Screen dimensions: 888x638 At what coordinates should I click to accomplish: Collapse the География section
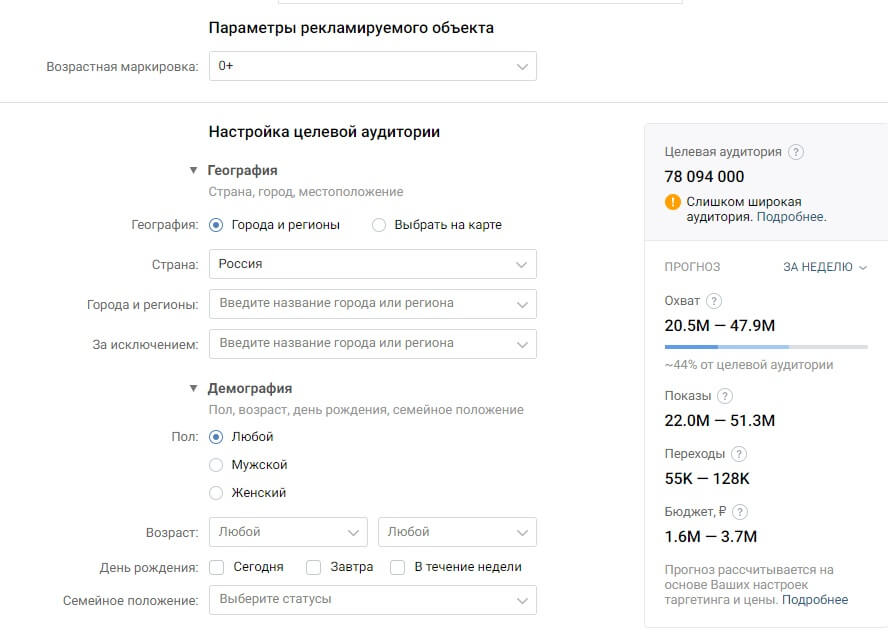193,170
